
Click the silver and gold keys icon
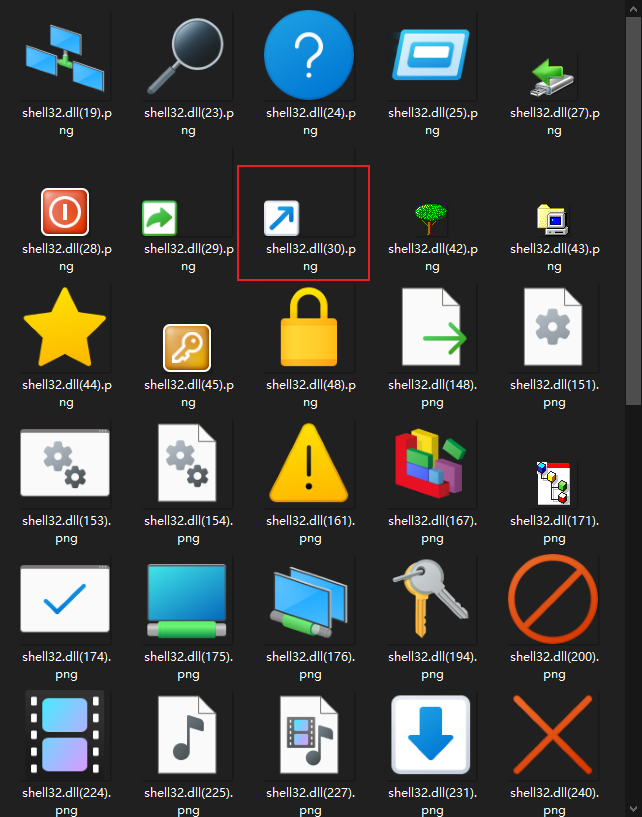click(430, 599)
